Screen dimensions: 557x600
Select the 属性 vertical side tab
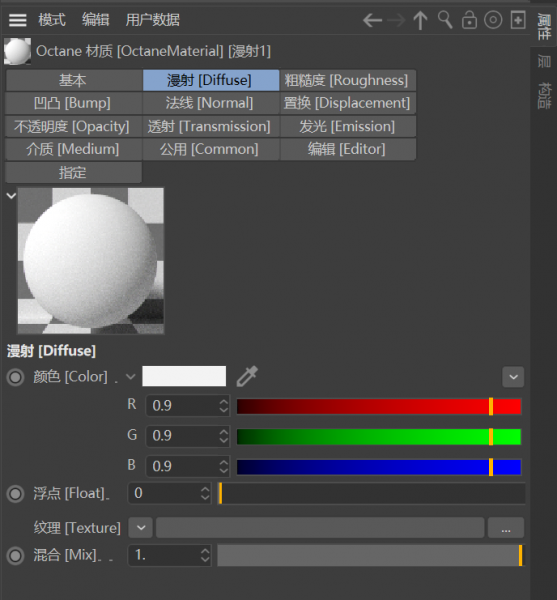pos(544,26)
